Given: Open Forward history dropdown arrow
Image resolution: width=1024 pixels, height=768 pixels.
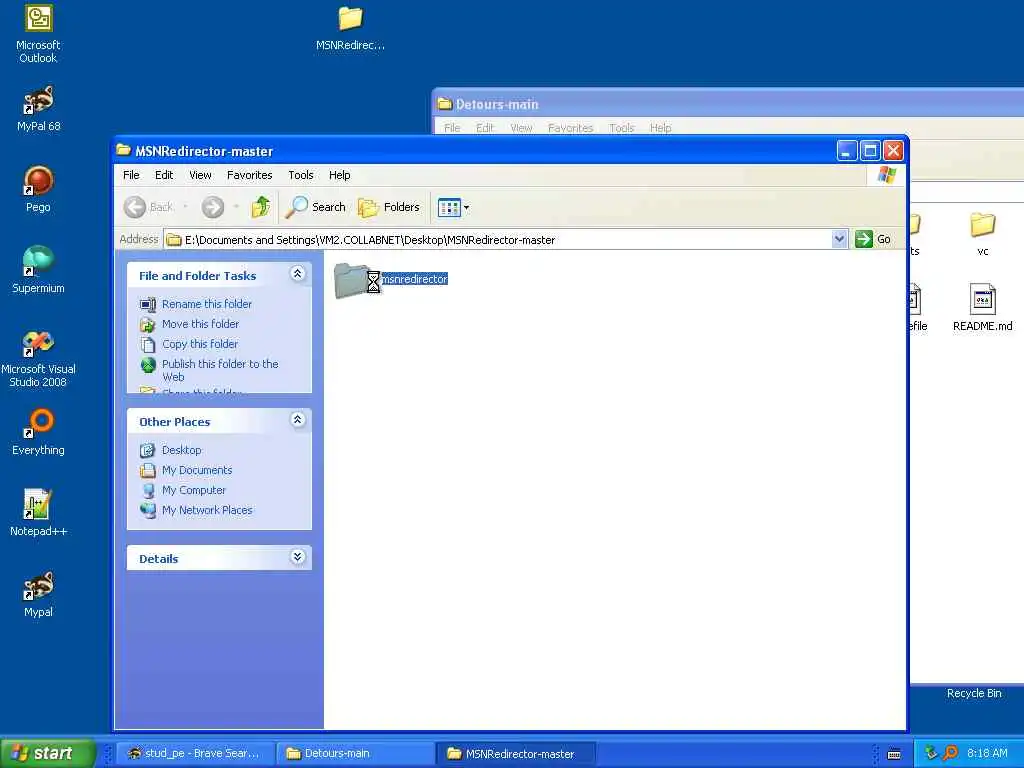Looking at the screenshot, I should pyautogui.click(x=236, y=207).
